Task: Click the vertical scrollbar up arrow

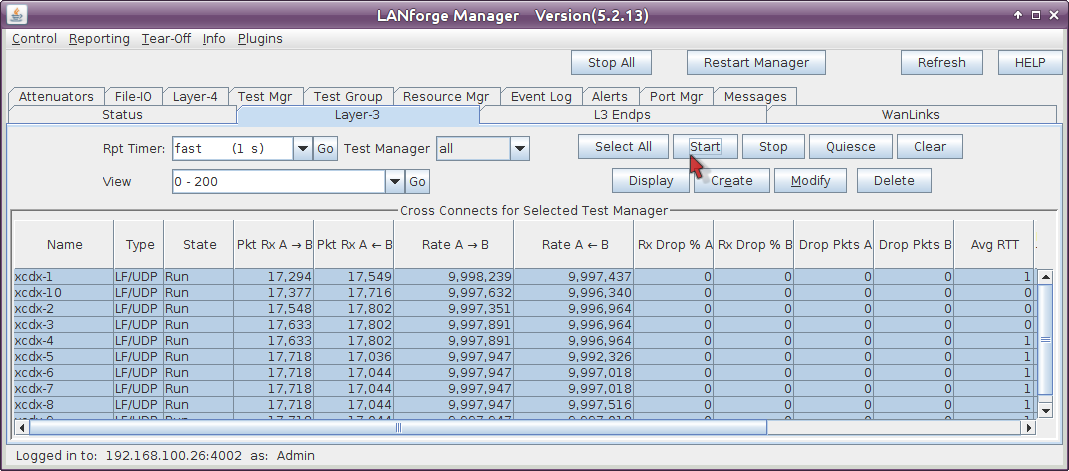Action: tap(1045, 277)
